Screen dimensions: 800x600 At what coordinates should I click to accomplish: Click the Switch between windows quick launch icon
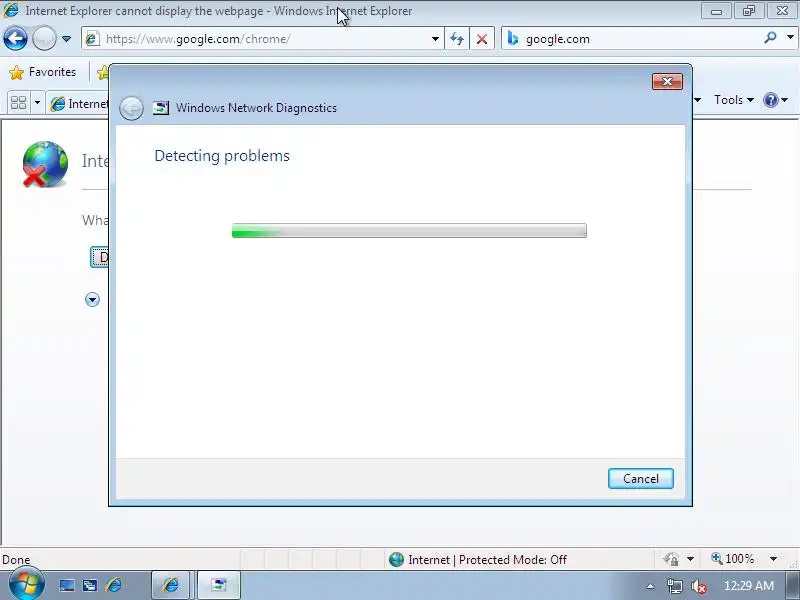click(x=90, y=586)
